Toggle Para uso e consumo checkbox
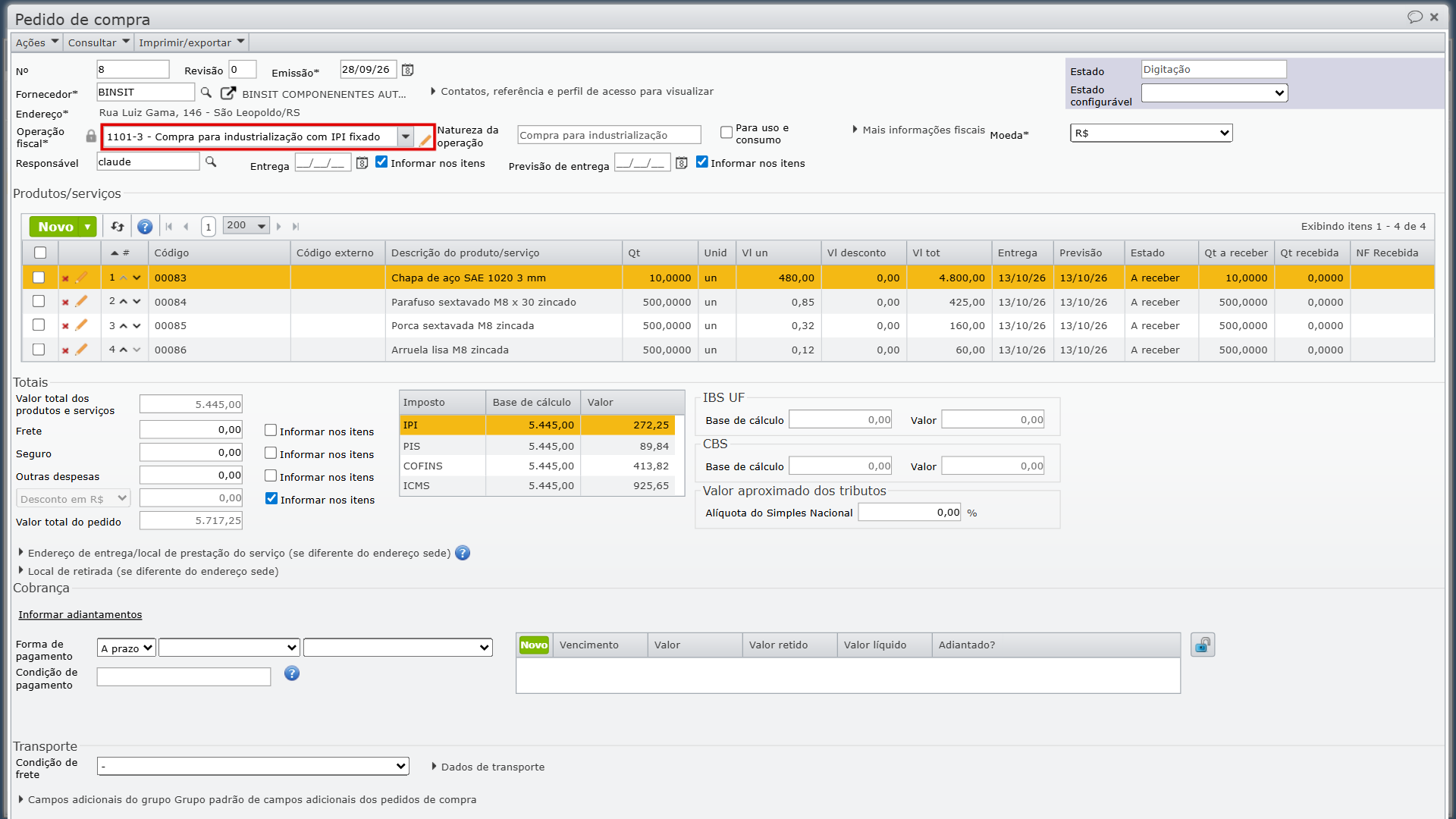1456x819 pixels. pyautogui.click(x=726, y=133)
